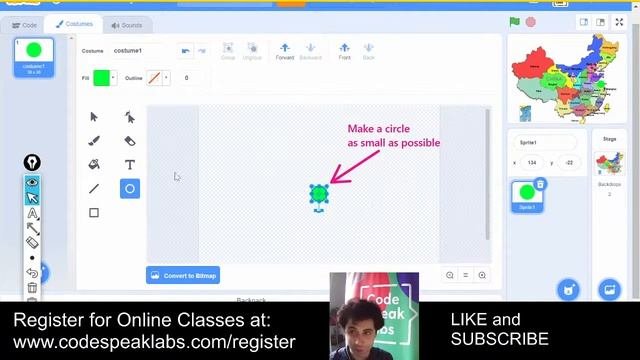Image resolution: width=640 pixels, height=360 pixels.
Task: Click the green Fill color swatch
Action: pyautogui.click(x=102, y=78)
